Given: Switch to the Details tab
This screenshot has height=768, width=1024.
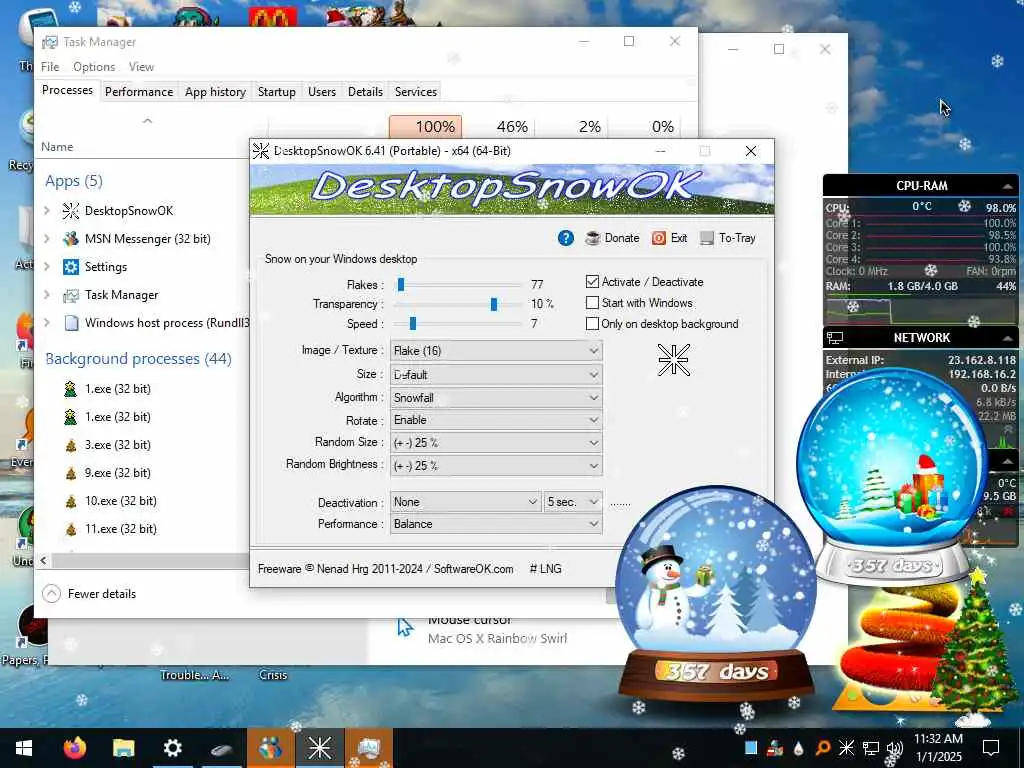Looking at the screenshot, I should coord(365,92).
